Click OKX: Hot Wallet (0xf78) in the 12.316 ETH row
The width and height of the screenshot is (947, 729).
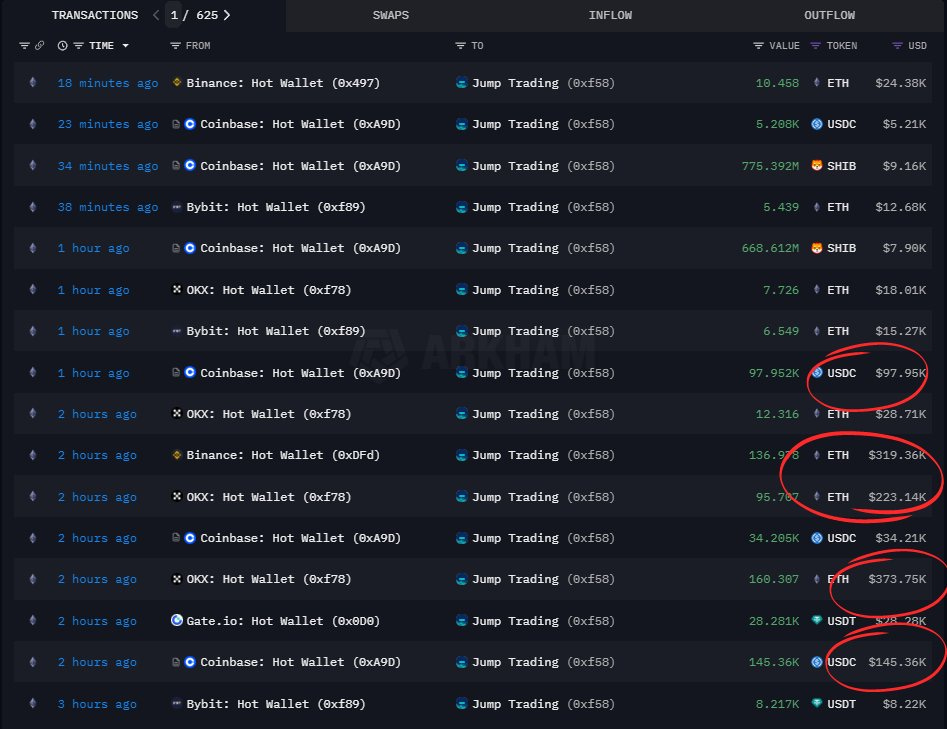point(268,414)
